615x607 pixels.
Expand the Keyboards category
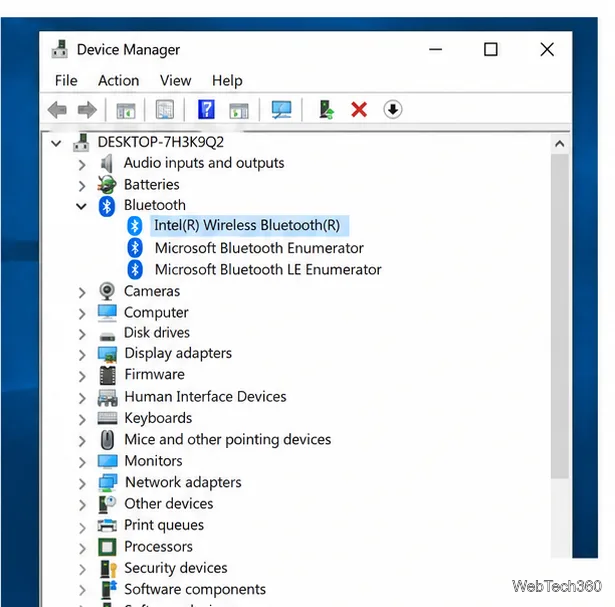pos(82,420)
